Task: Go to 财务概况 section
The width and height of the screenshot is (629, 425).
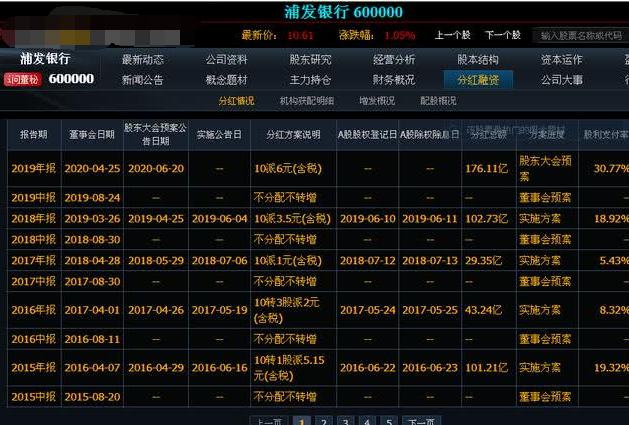Action: point(394,80)
